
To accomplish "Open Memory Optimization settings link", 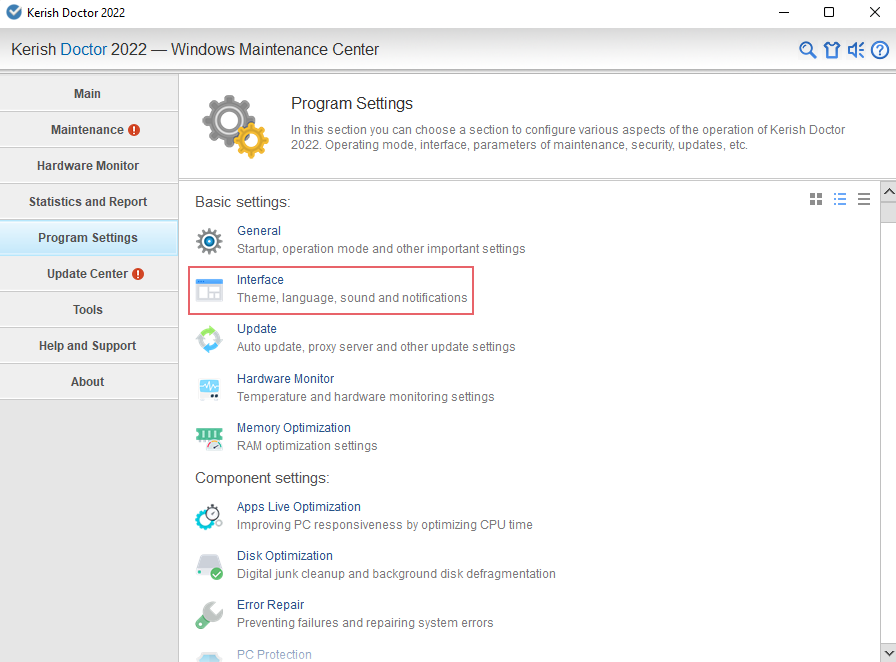I will (294, 428).
